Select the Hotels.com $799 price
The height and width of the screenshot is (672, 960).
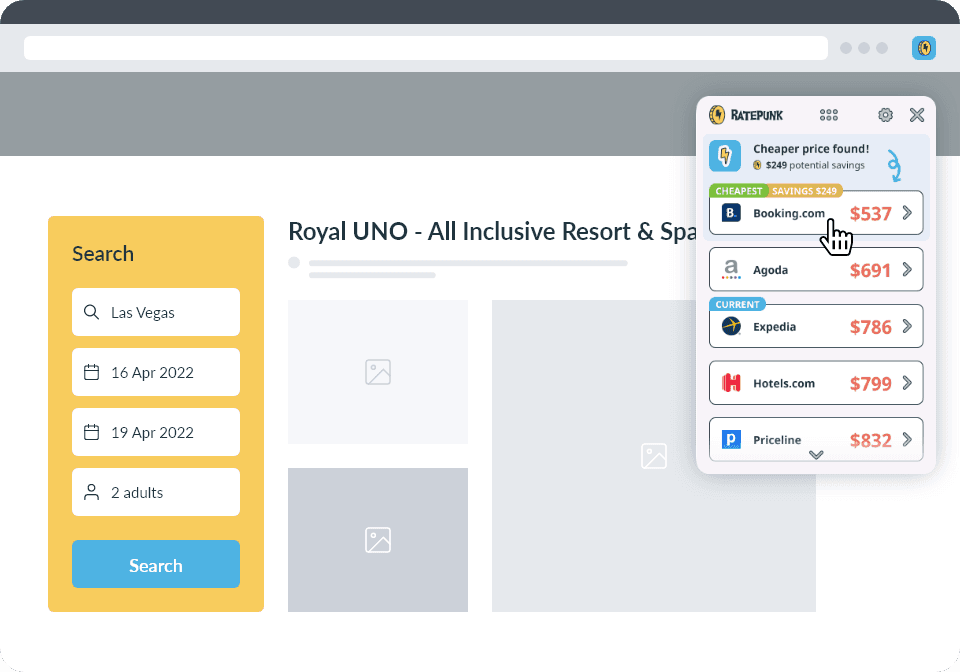point(870,383)
